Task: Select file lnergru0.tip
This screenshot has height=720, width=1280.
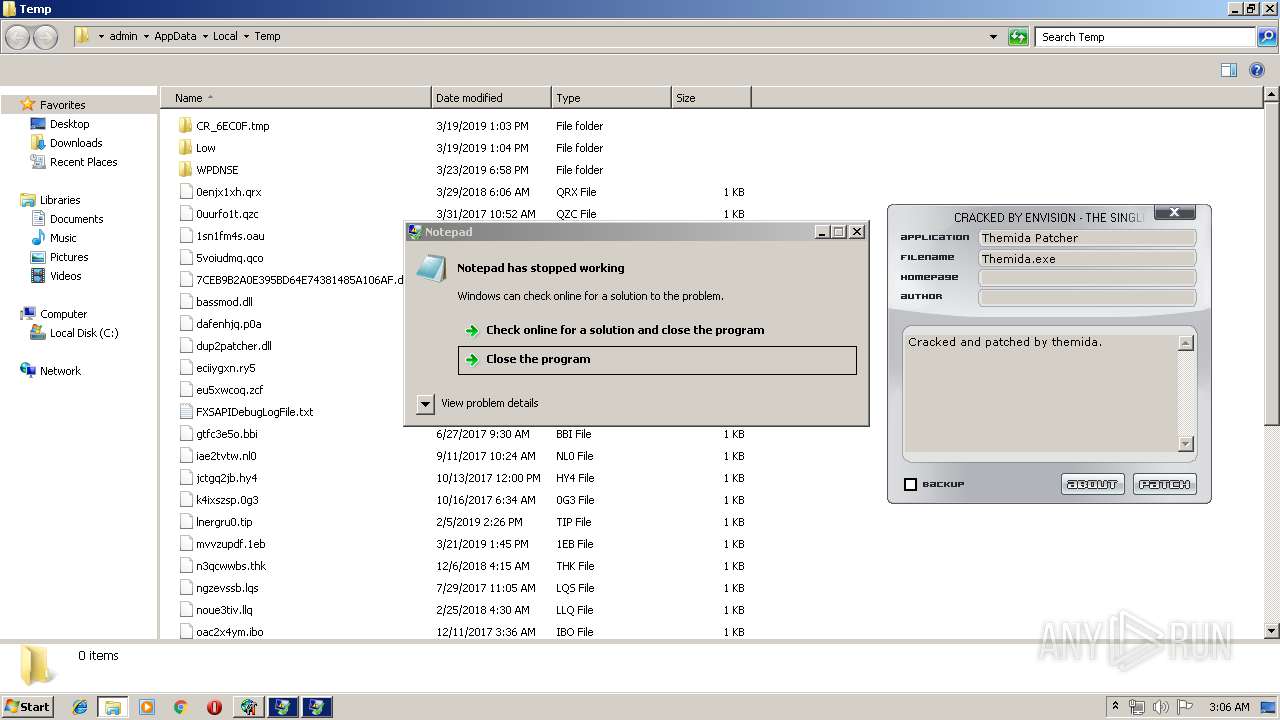Action: point(224,522)
